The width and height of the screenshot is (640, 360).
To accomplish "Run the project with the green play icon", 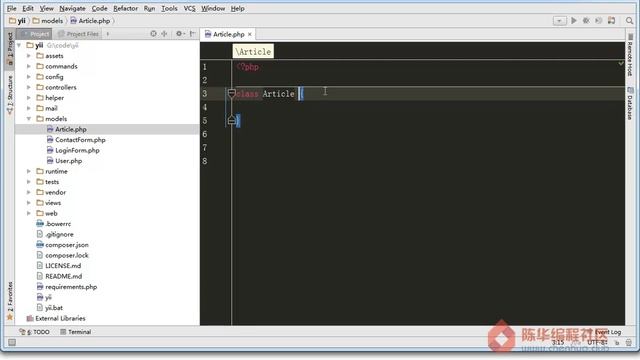I will tap(573, 20).
